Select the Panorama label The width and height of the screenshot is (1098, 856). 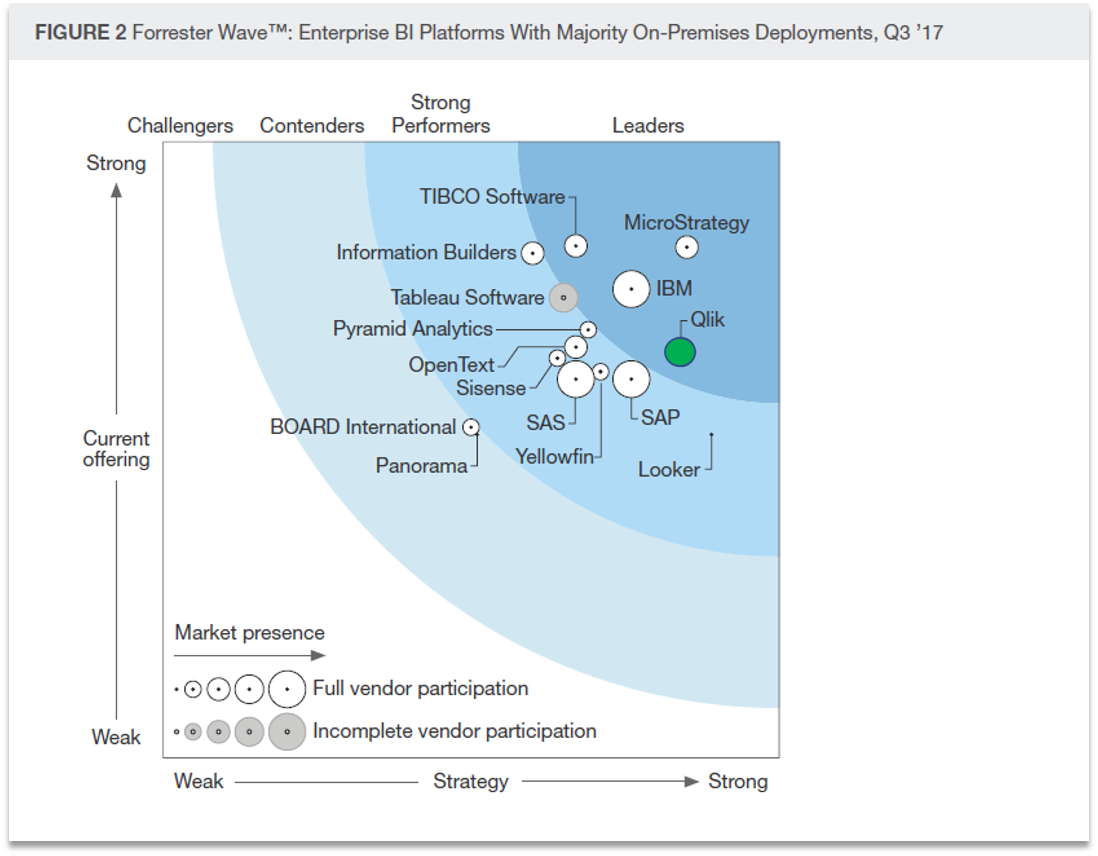point(421,465)
